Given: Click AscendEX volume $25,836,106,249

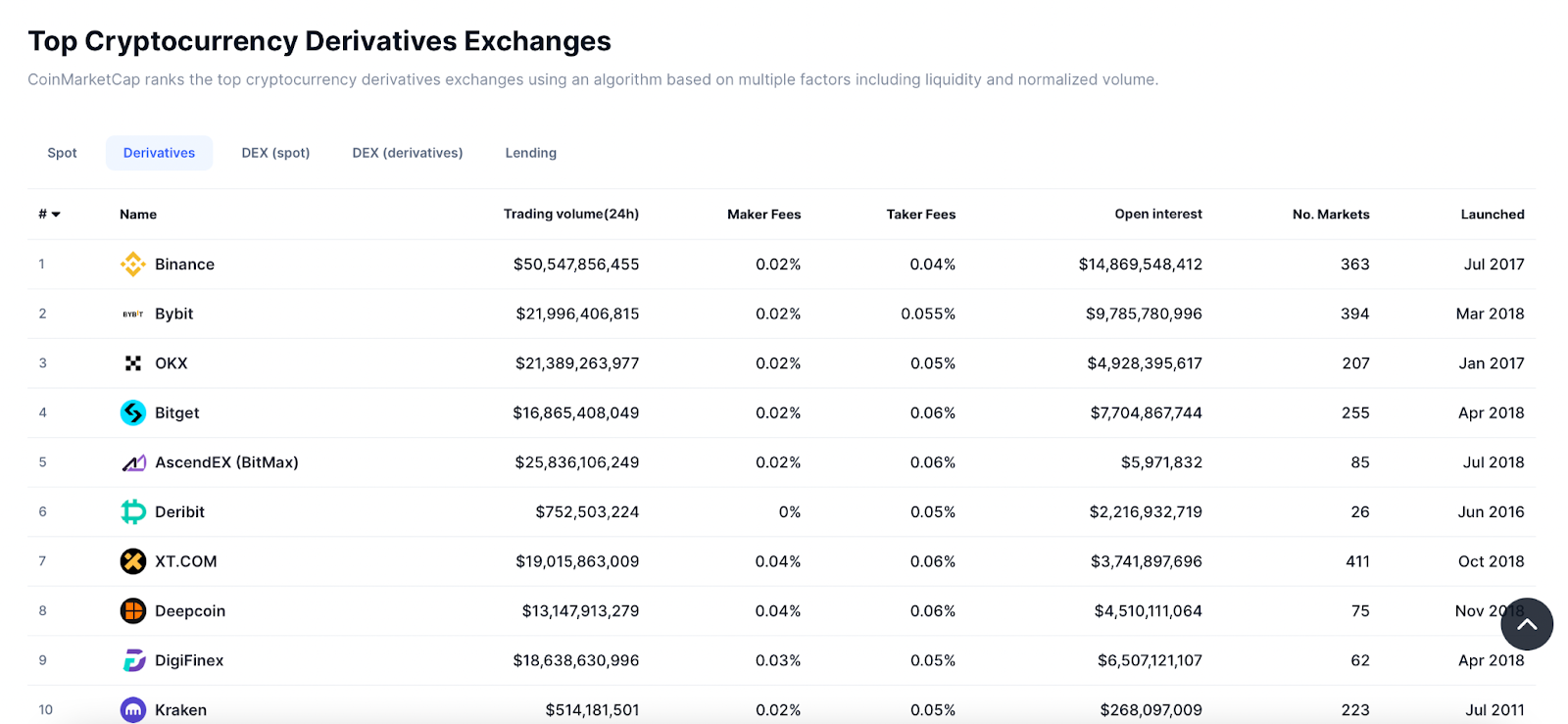Looking at the screenshot, I should coord(577,462).
